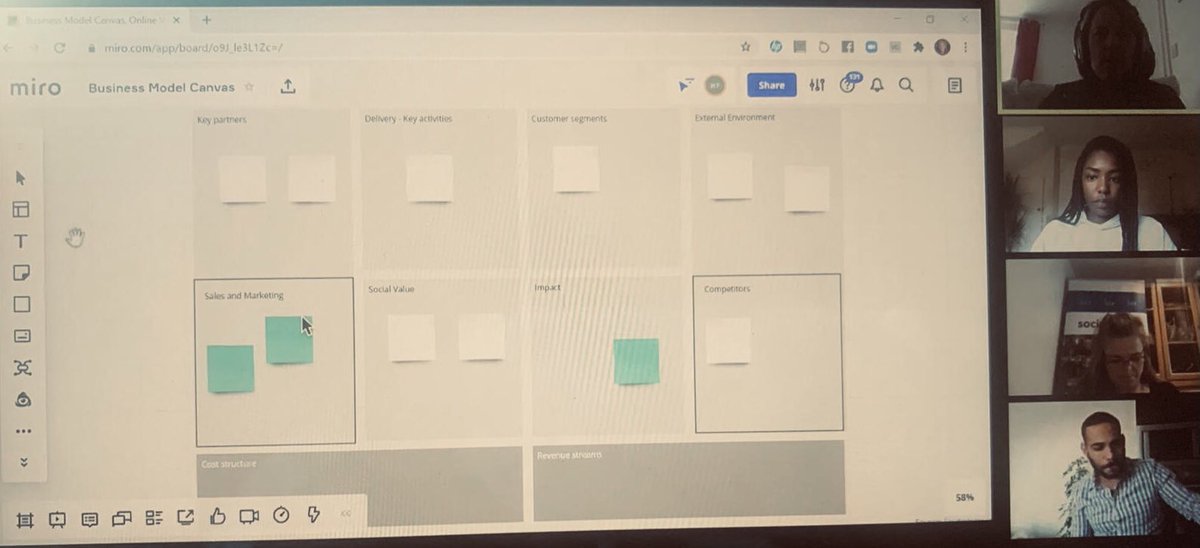Start a Video chat icon

pos(249,516)
